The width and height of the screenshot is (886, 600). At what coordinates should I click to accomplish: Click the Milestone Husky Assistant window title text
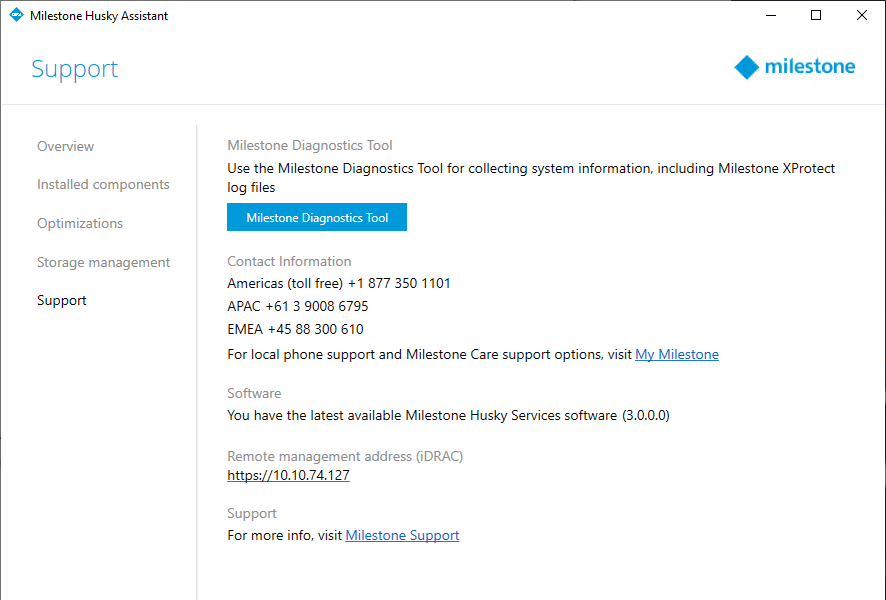(99, 15)
